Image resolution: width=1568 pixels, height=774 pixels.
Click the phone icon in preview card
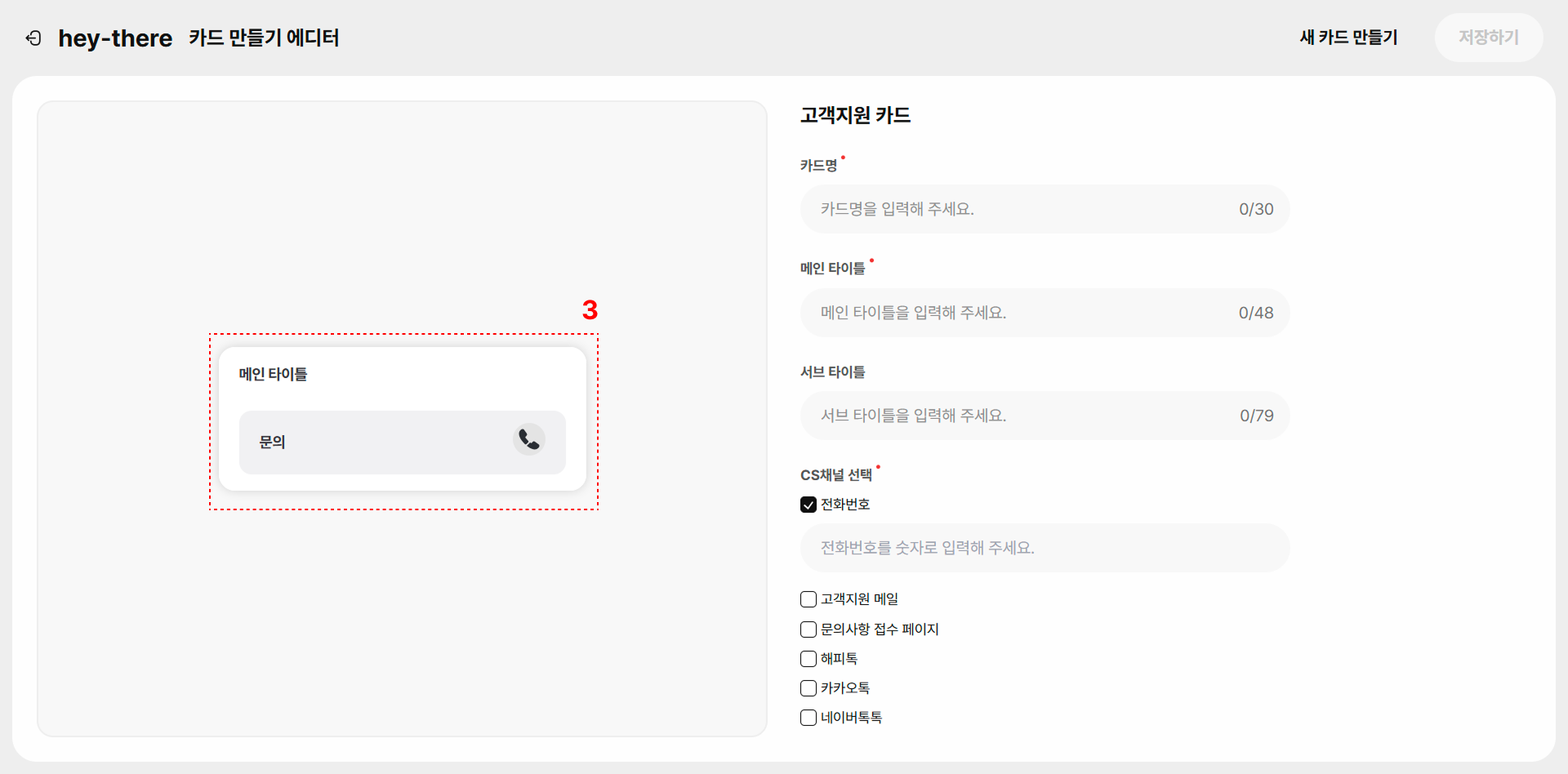(x=529, y=439)
